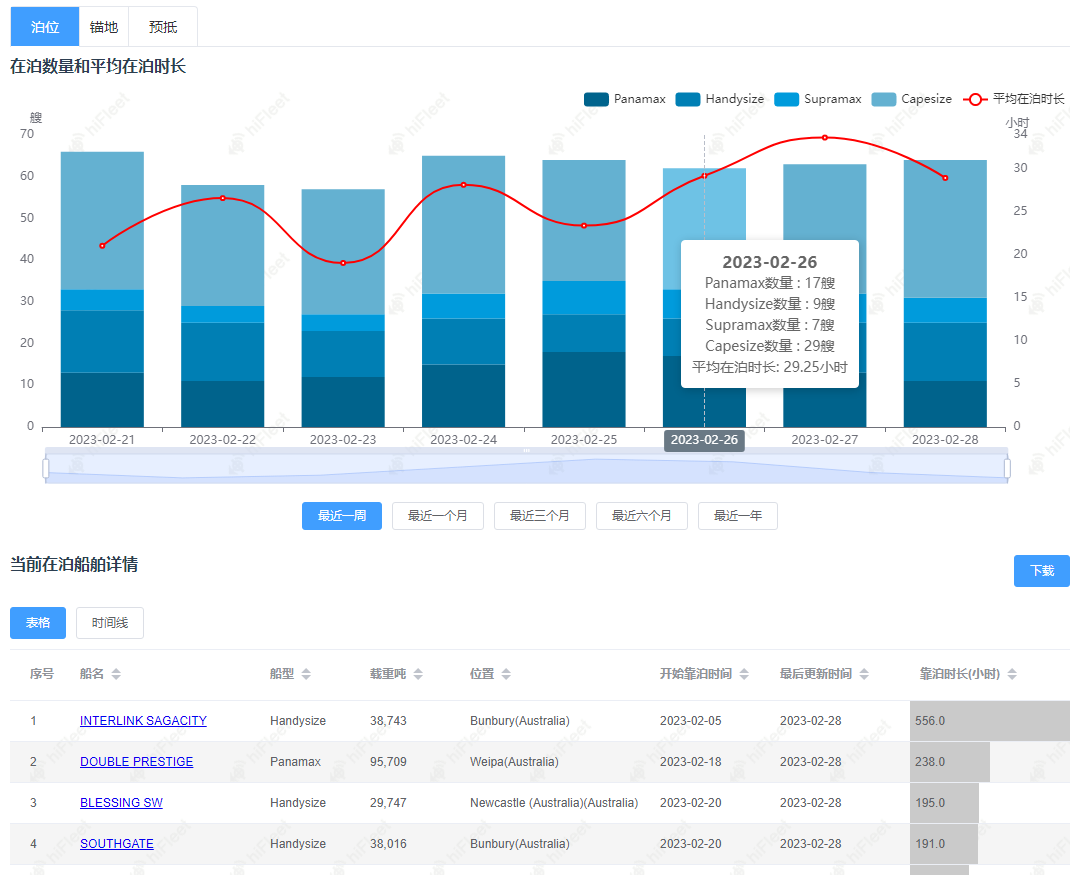Click the 2023-02-24 bar in chart
The height and width of the screenshot is (875, 1084).
(x=463, y=300)
